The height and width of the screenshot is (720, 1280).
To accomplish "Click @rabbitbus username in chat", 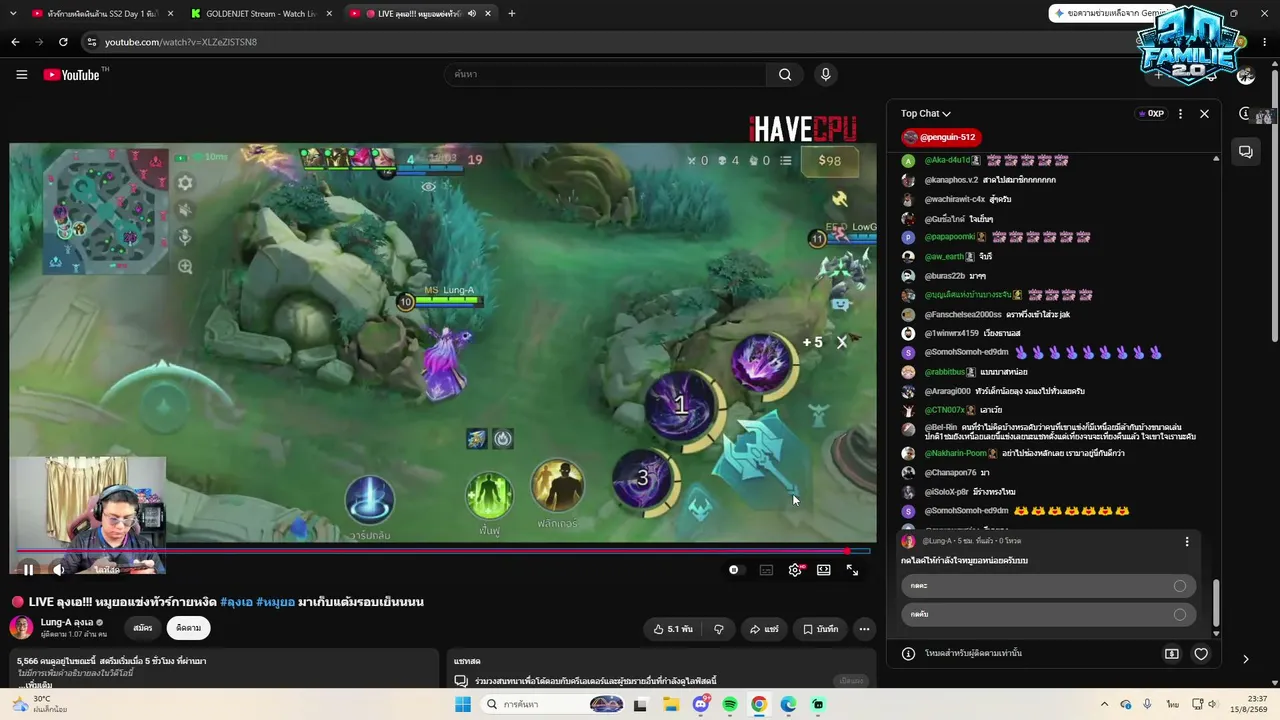I will point(946,372).
